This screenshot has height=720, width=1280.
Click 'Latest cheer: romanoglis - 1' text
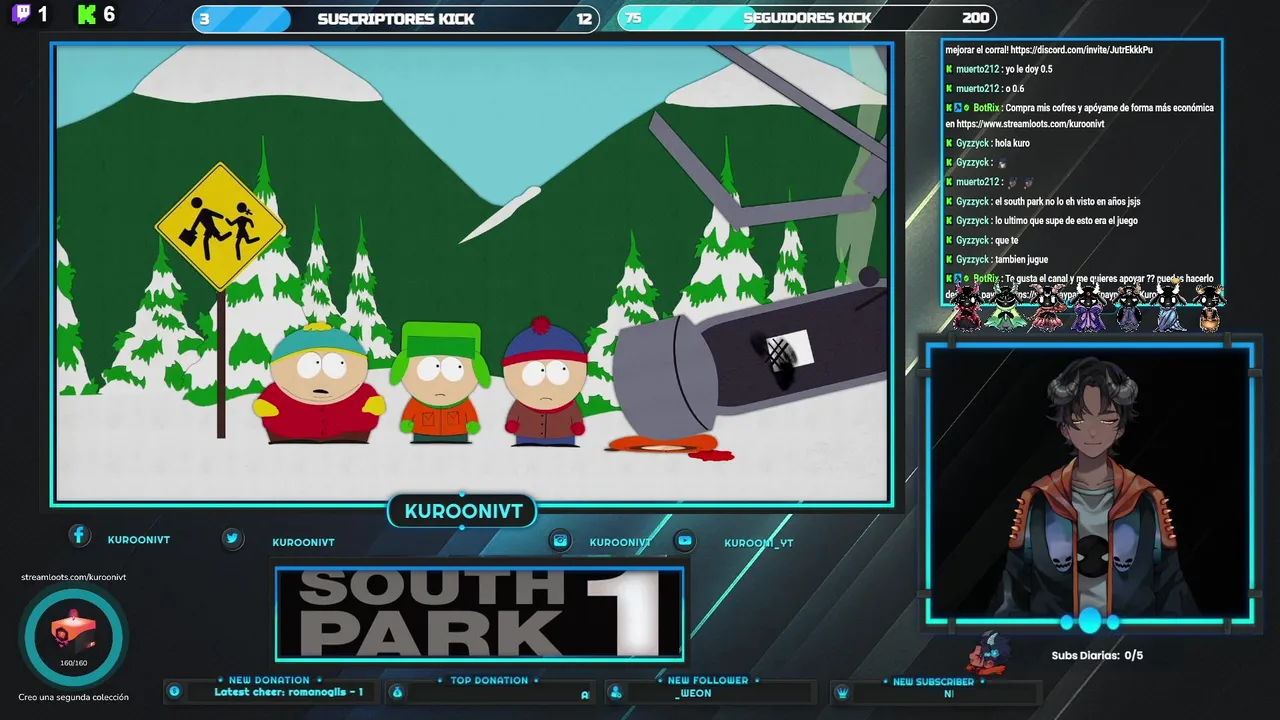[289, 692]
